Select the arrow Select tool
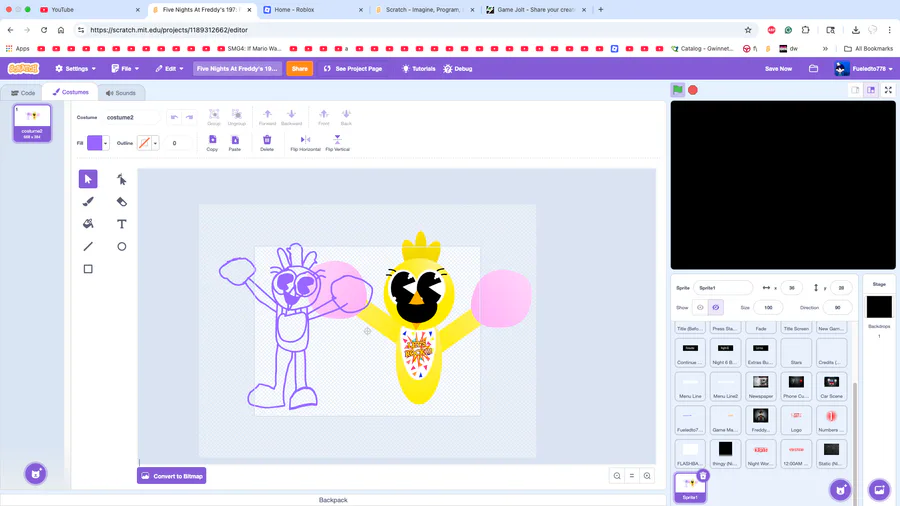The width and height of the screenshot is (900, 506). coord(88,179)
